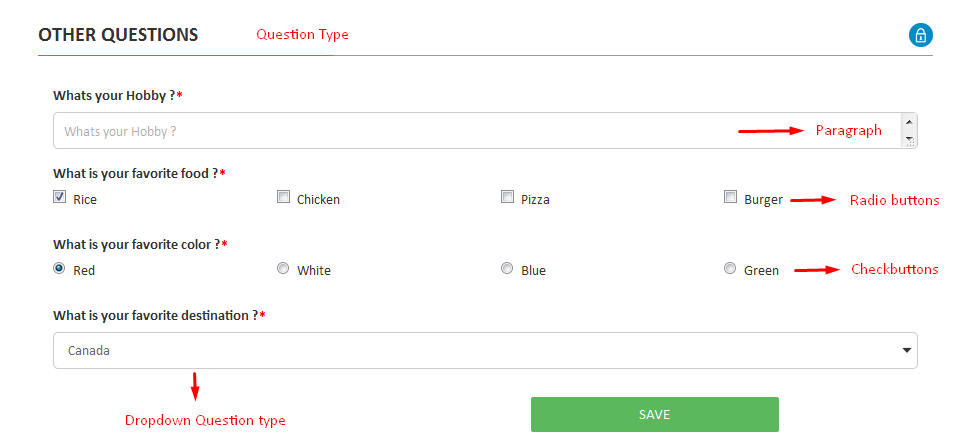Tick the Chicken food option
This screenshot has width=955, height=446.
point(284,198)
